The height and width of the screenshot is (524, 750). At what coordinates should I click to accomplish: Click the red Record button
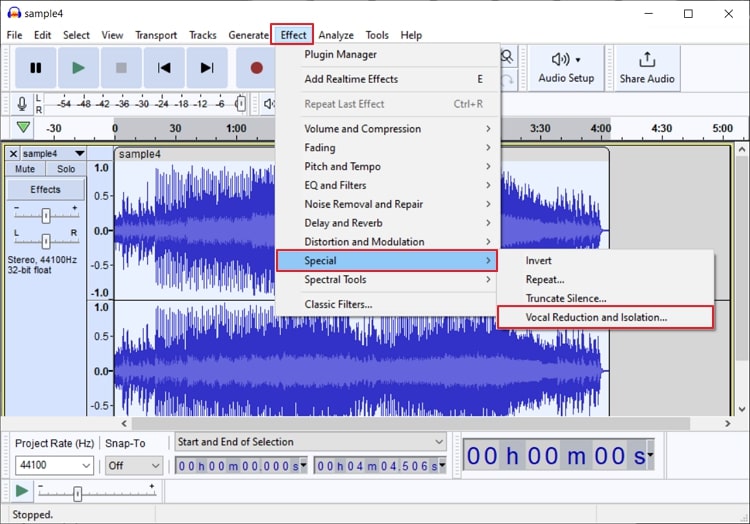(x=256, y=68)
